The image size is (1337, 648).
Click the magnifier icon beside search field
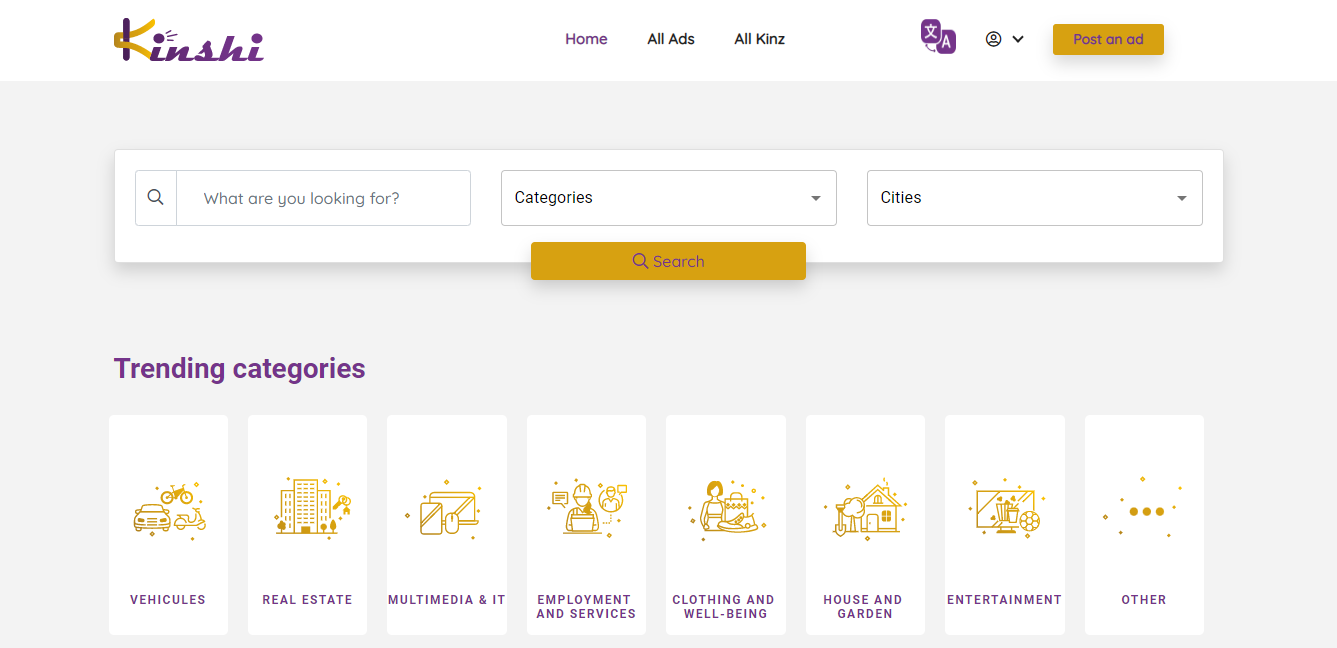tap(156, 198)
